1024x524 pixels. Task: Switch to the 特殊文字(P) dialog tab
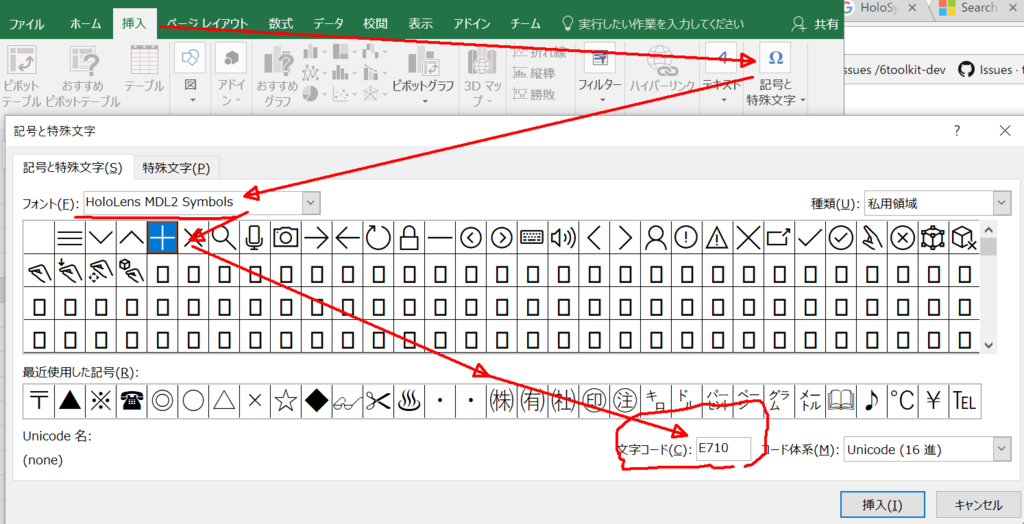tap(176, 168)
